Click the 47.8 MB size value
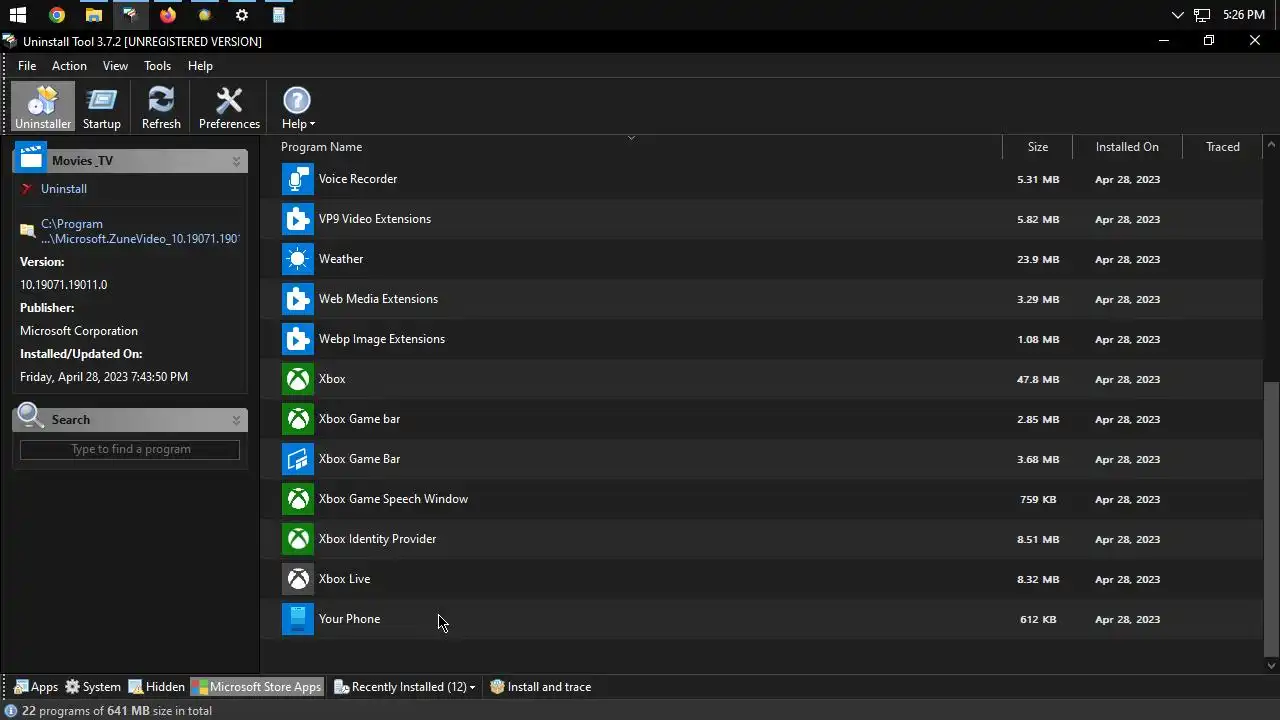 pos(1038,380)
